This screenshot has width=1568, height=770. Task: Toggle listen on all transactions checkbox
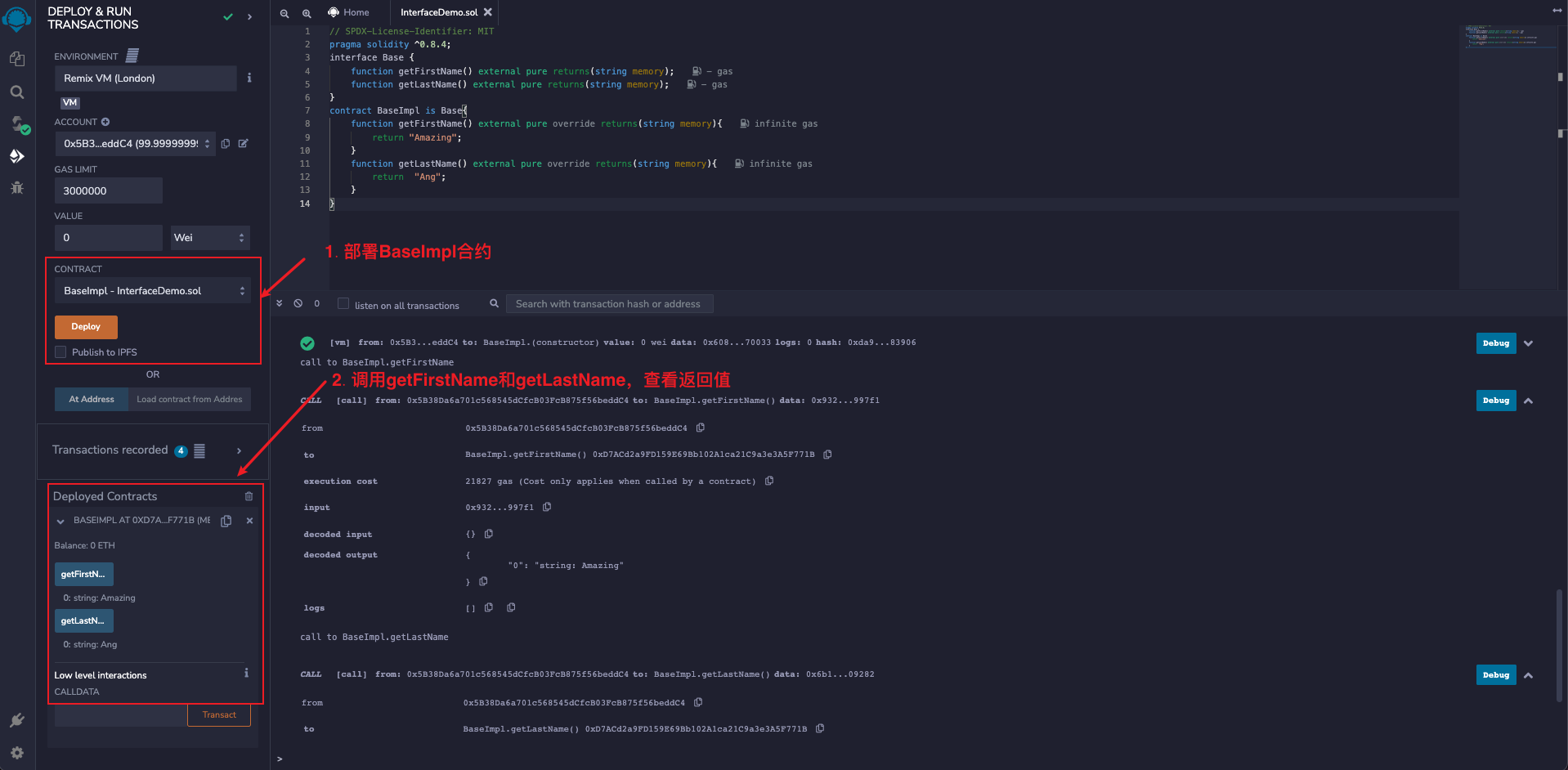pos(343,304)
